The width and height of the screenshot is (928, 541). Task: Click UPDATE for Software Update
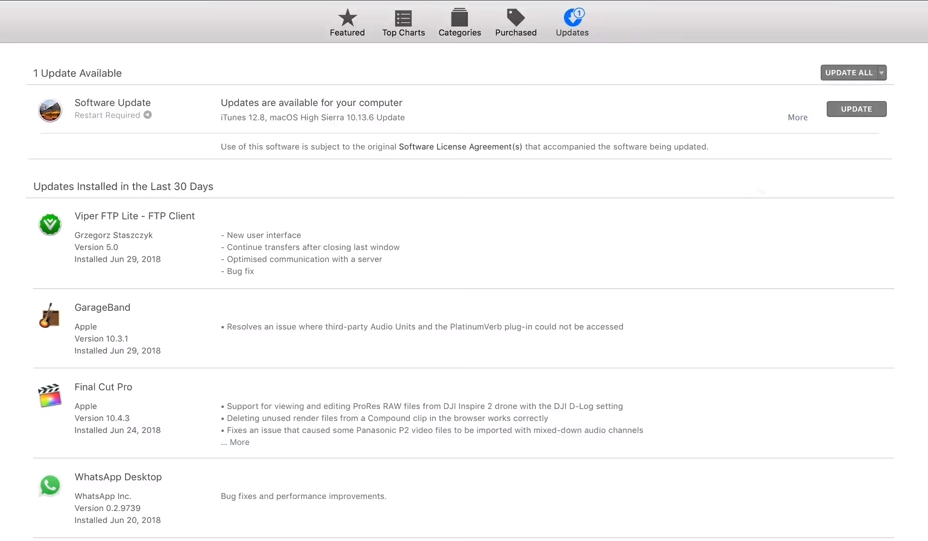tap(856, 109)
